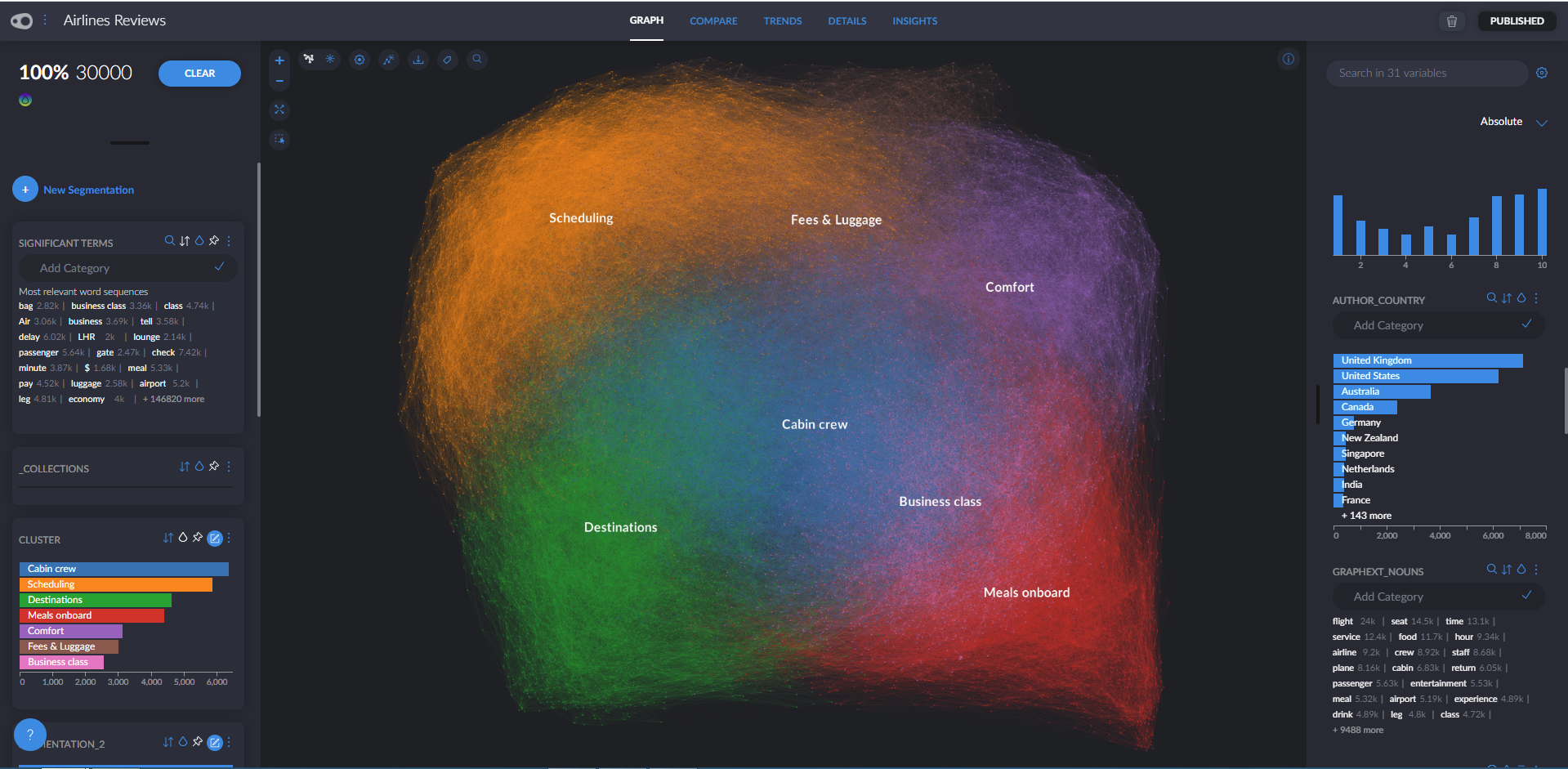Sort the Graphext_Nouns panel

tap(1507, 570)
